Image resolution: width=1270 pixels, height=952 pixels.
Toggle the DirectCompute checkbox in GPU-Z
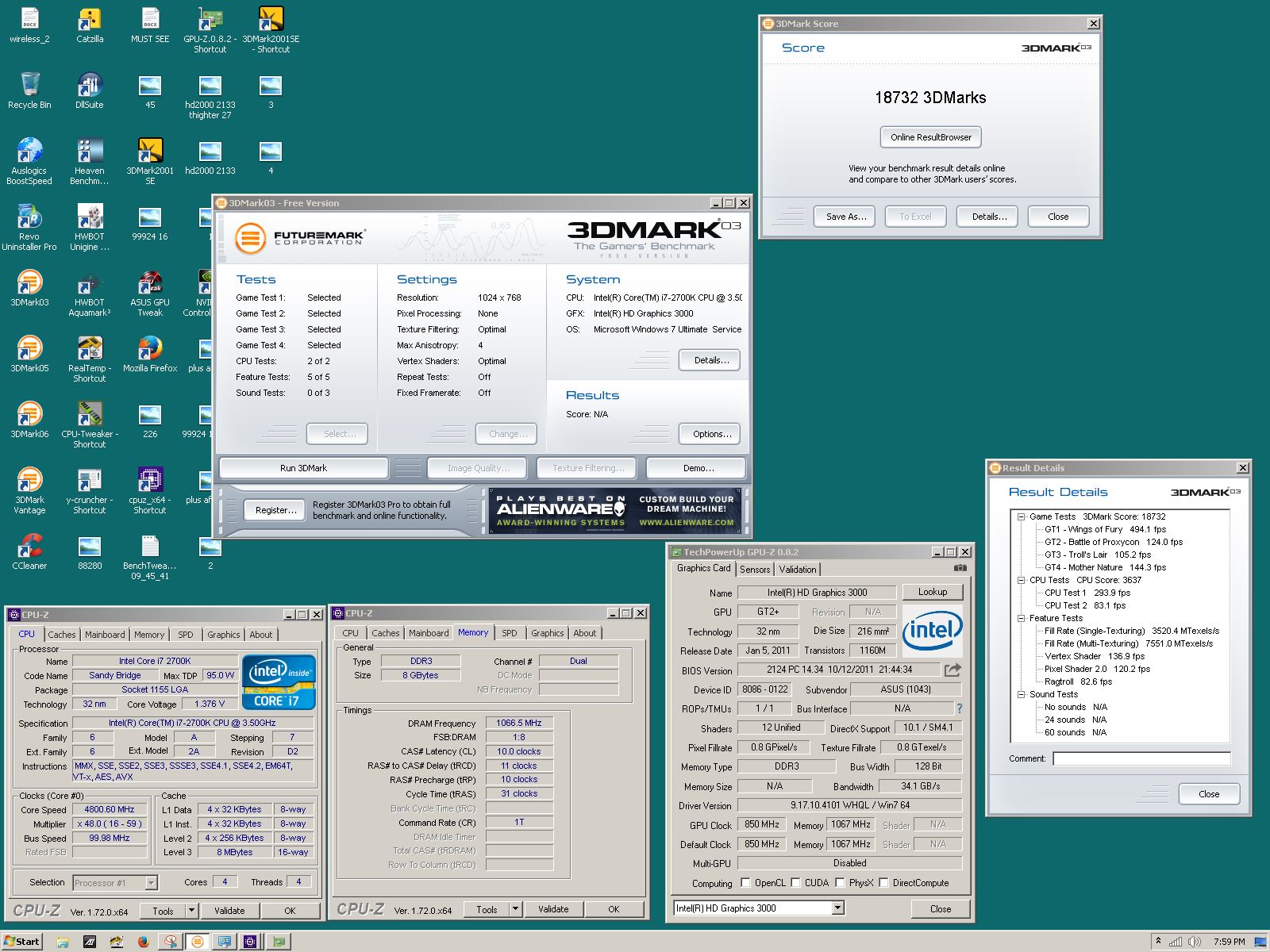883,882
